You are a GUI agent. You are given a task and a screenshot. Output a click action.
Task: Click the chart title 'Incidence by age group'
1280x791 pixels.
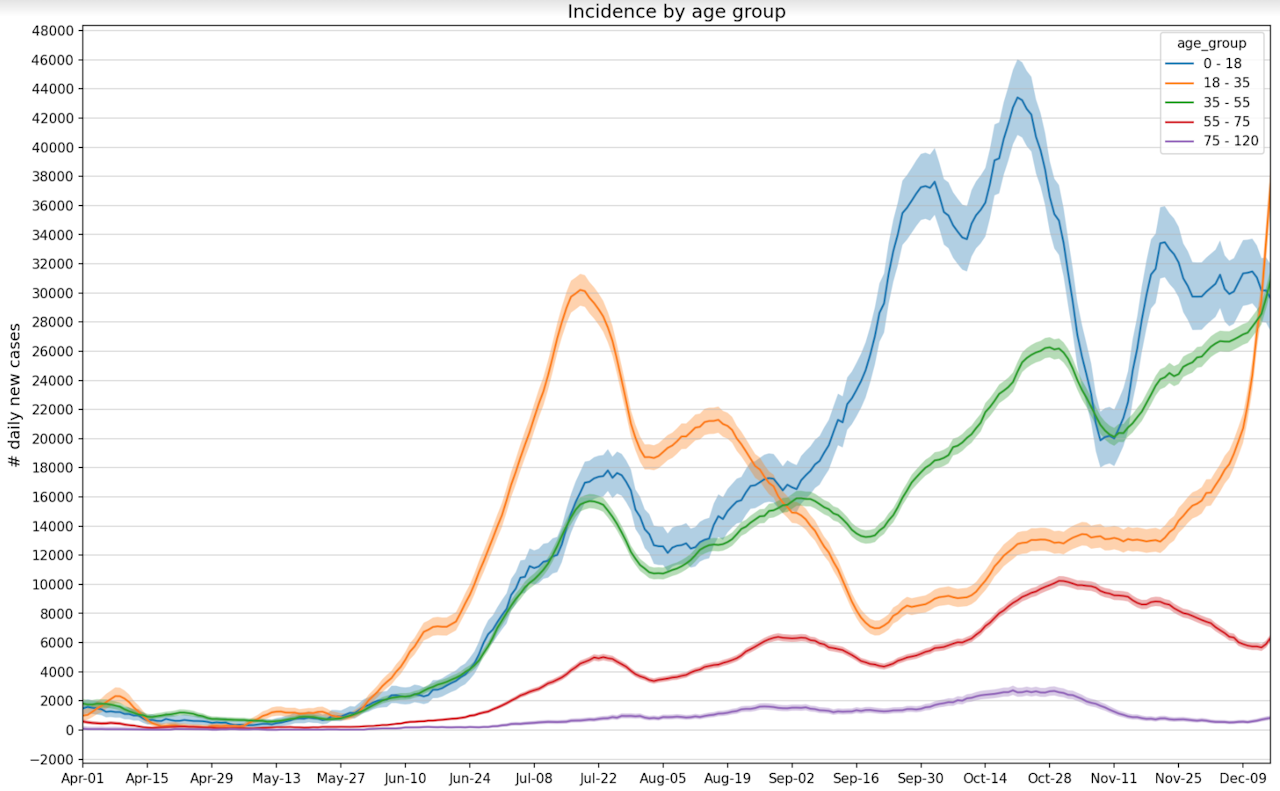(676, 12)
